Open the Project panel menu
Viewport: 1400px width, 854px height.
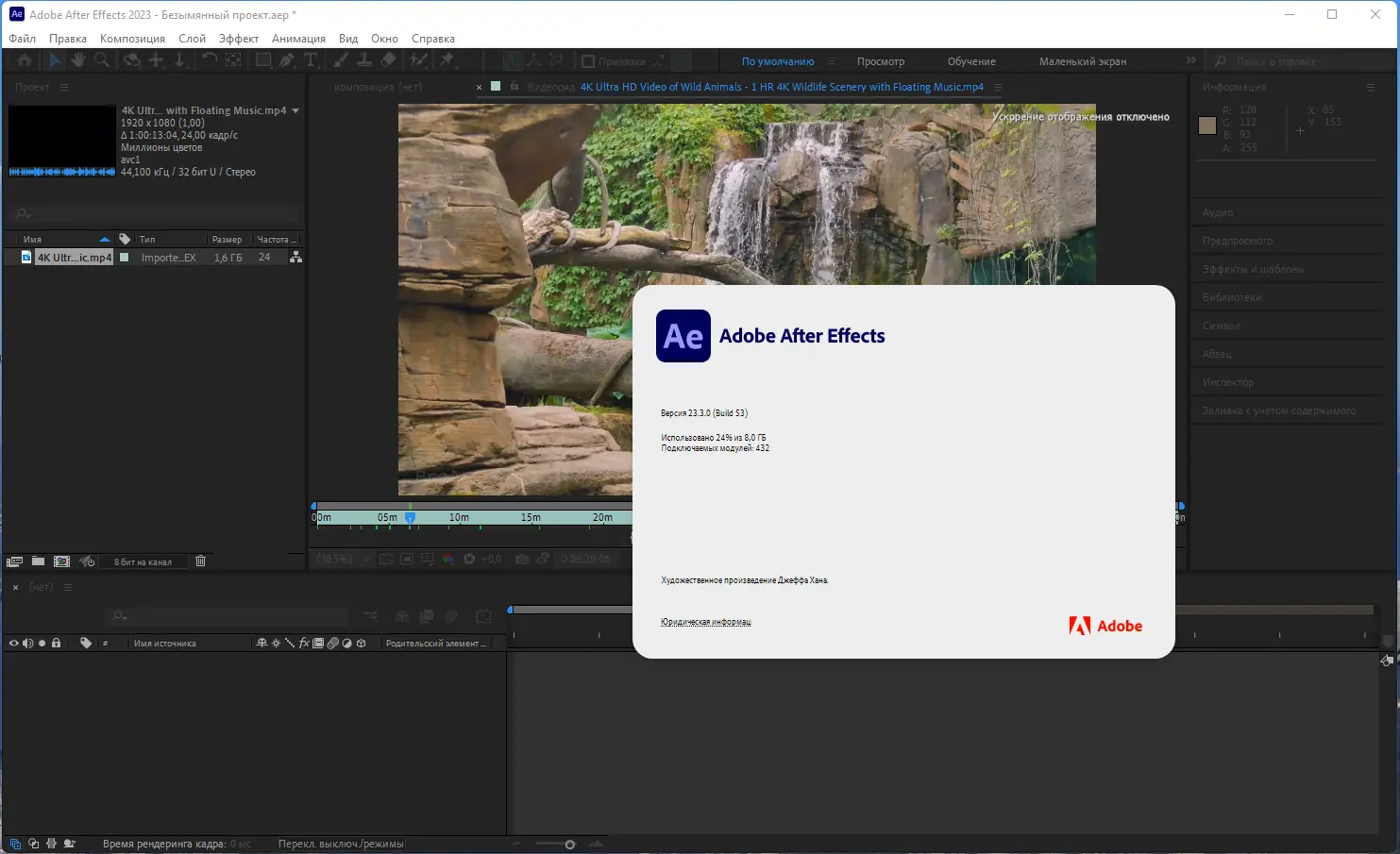63,87
